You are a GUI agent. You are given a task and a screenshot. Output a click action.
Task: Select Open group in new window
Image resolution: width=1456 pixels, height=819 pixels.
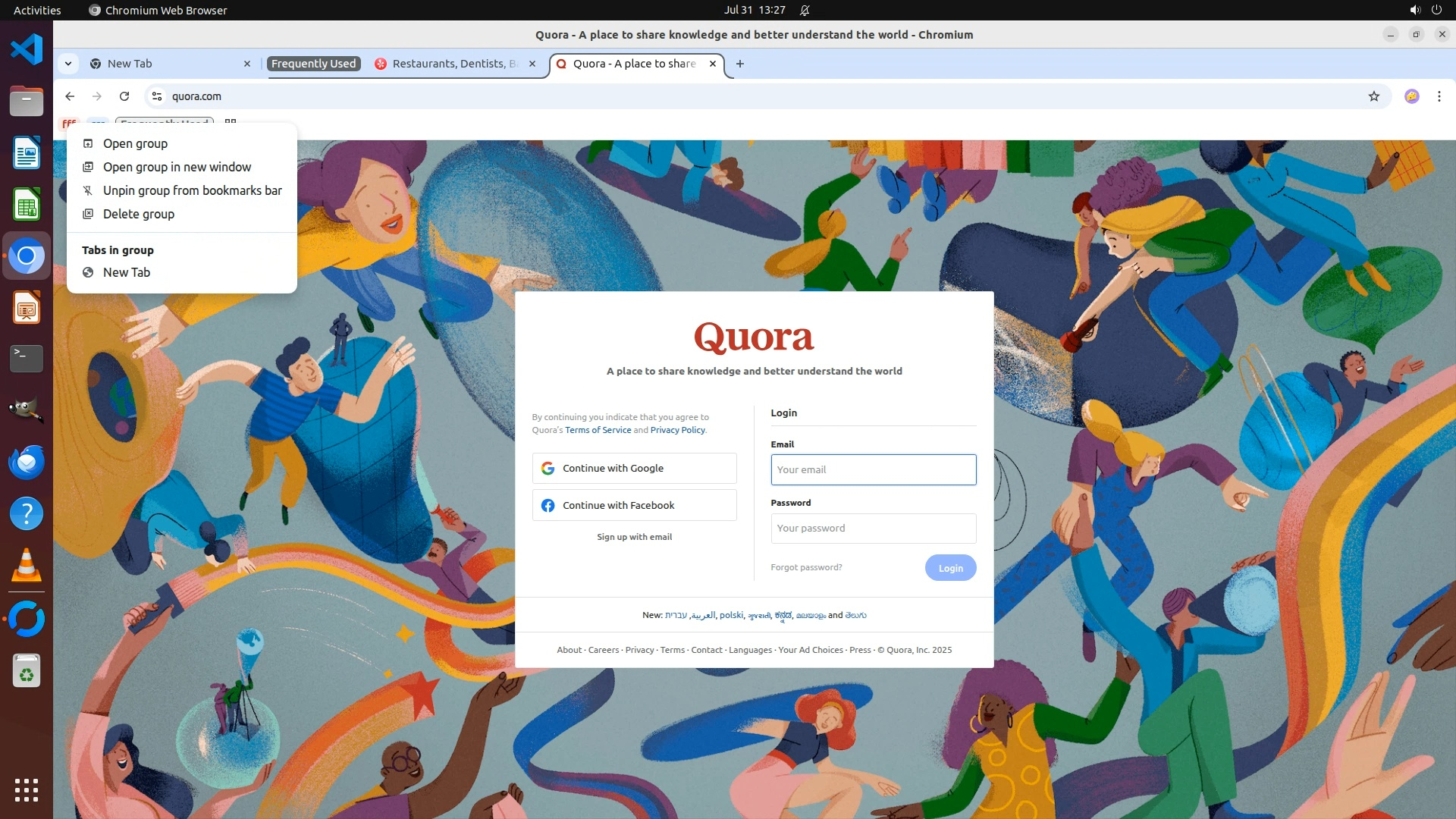(177, 167)
